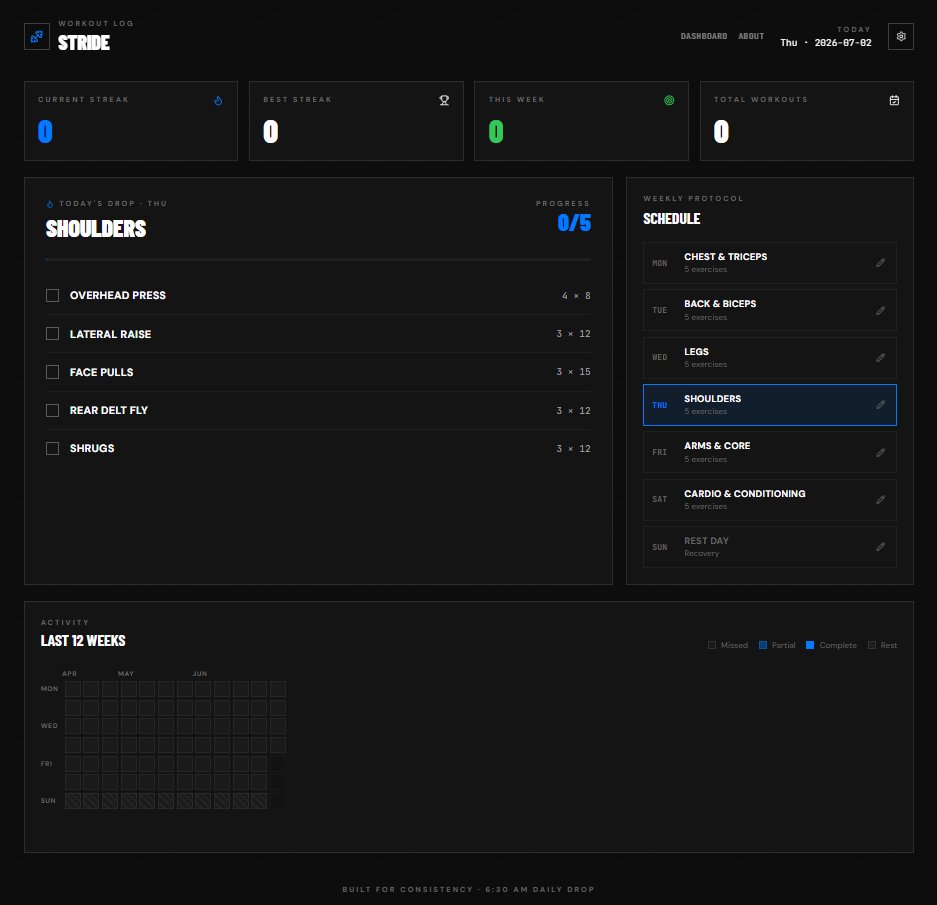
Task: Click the target icon in This Week card
Action: (669, 100)
